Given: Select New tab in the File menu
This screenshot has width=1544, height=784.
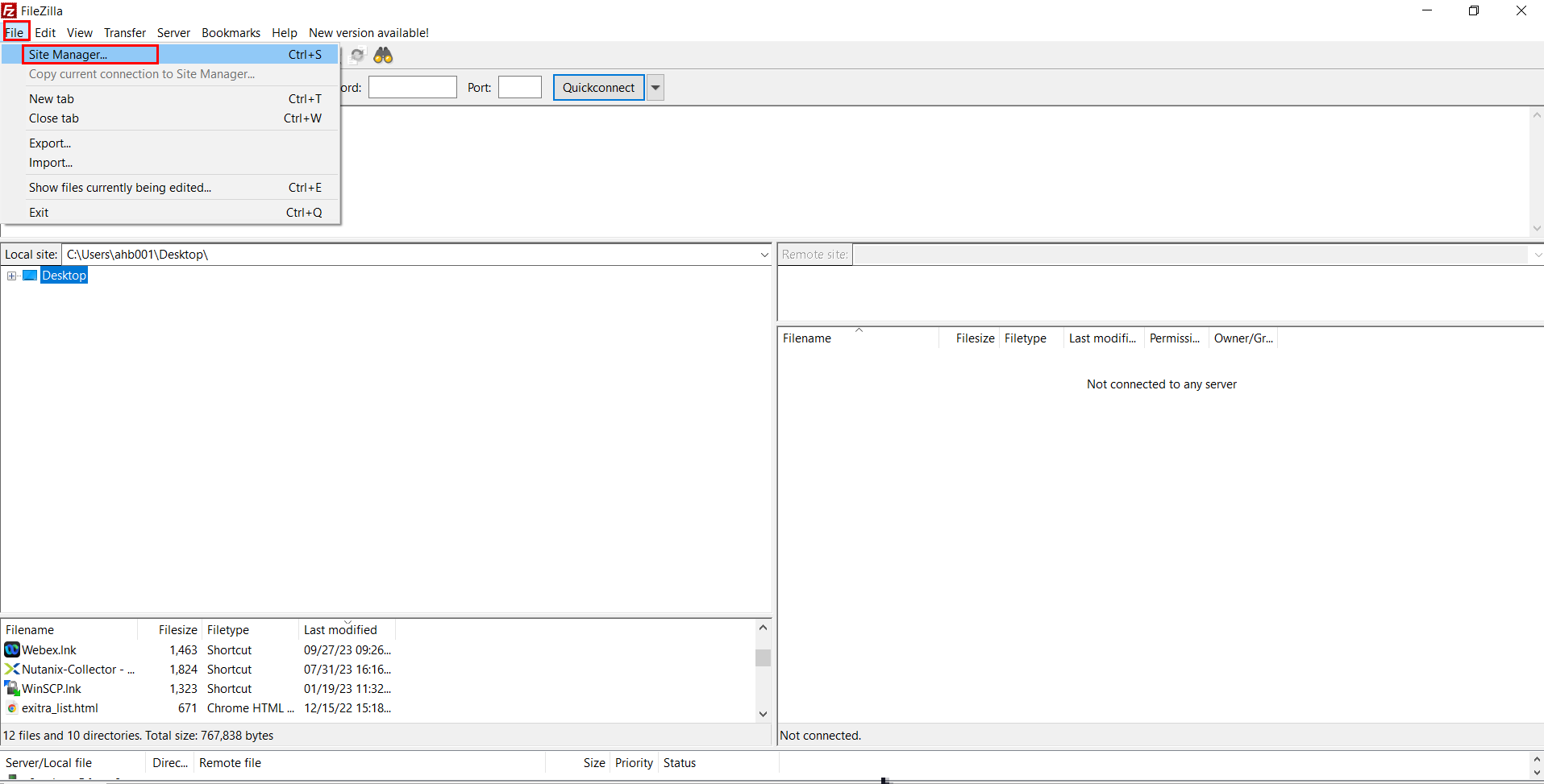Looking at the screenshot, I should [169, 98].
